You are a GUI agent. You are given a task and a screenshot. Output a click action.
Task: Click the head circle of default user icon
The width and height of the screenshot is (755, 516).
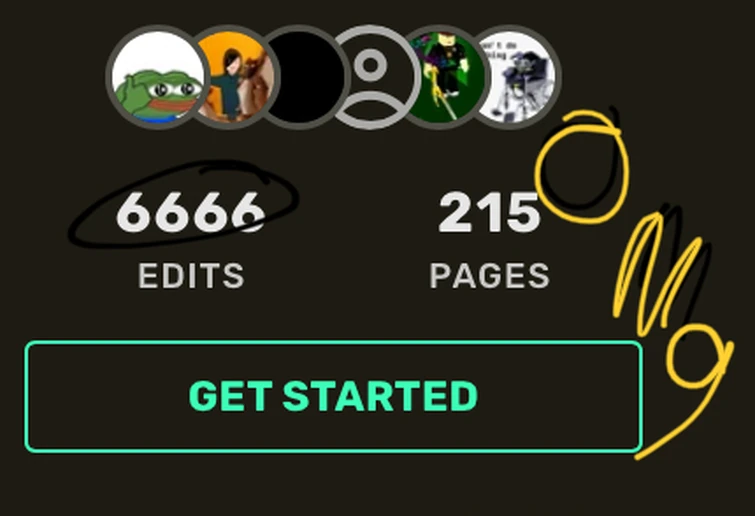[370, 65]
